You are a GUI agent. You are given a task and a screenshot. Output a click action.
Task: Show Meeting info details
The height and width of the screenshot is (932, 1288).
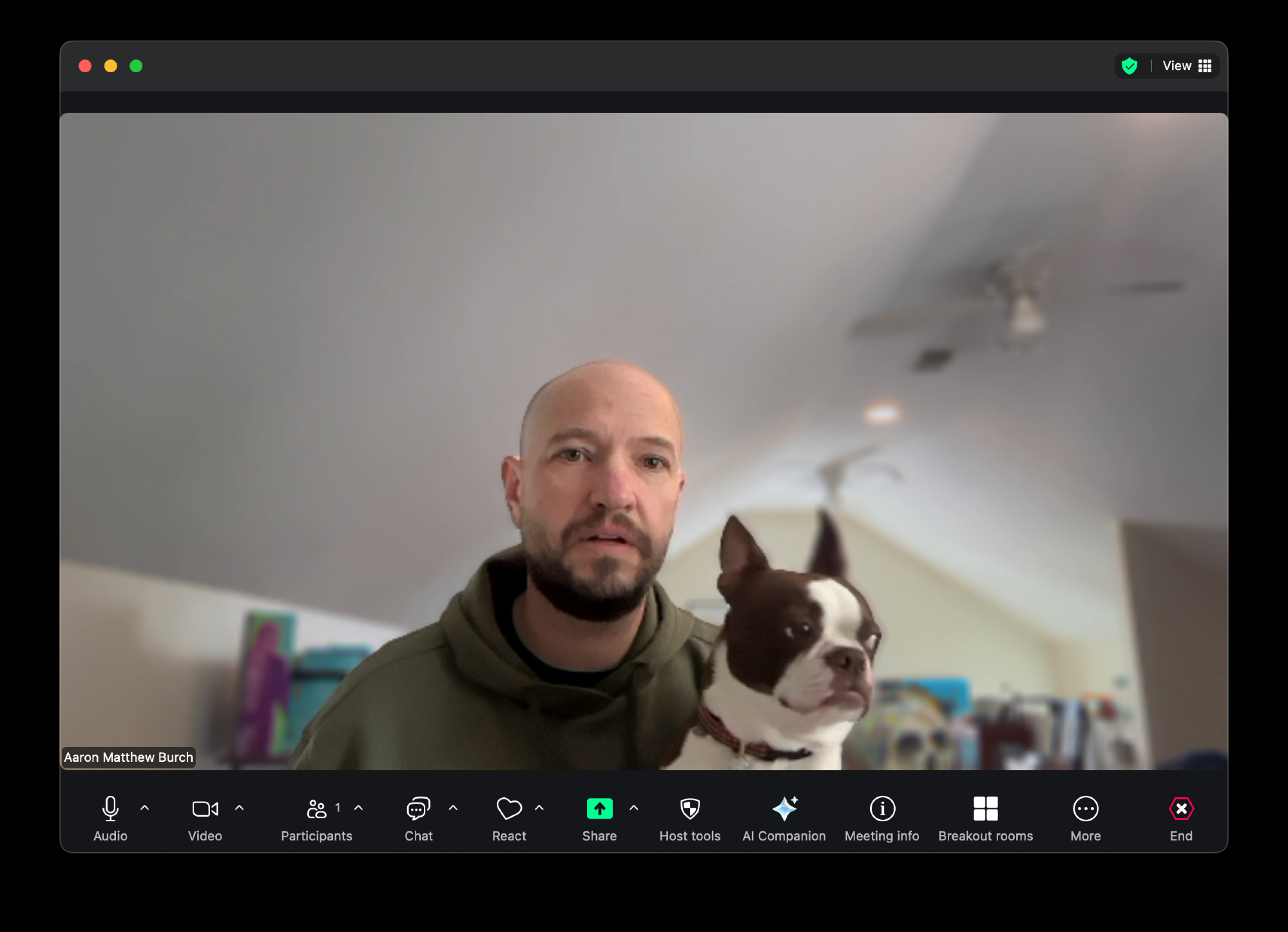[882, 817]
